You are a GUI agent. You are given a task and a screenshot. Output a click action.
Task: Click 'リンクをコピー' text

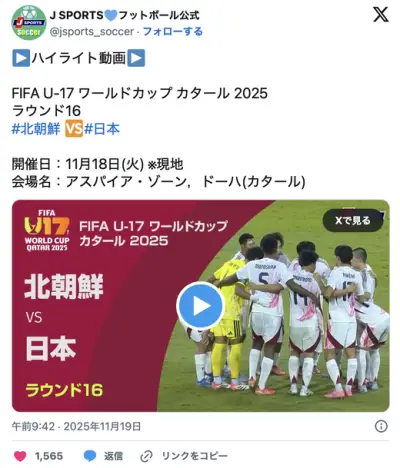pos(195,456)
